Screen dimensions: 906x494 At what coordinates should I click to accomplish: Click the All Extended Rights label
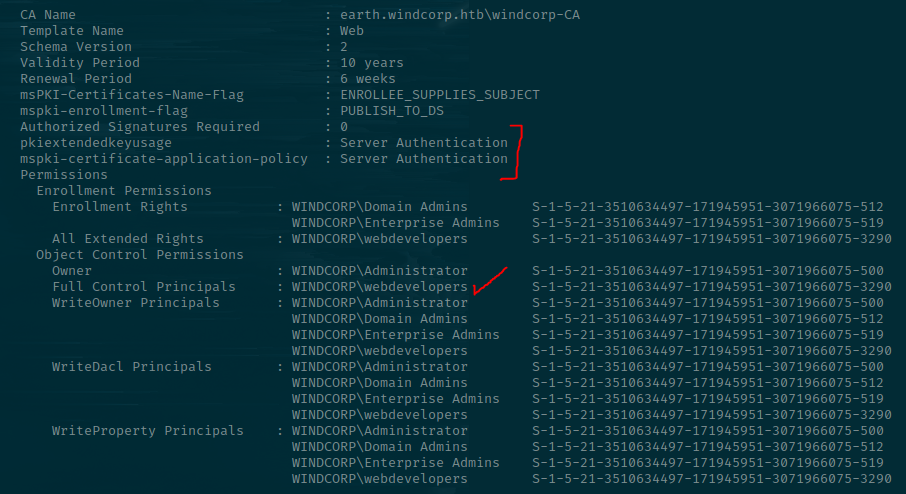[128, 239]
